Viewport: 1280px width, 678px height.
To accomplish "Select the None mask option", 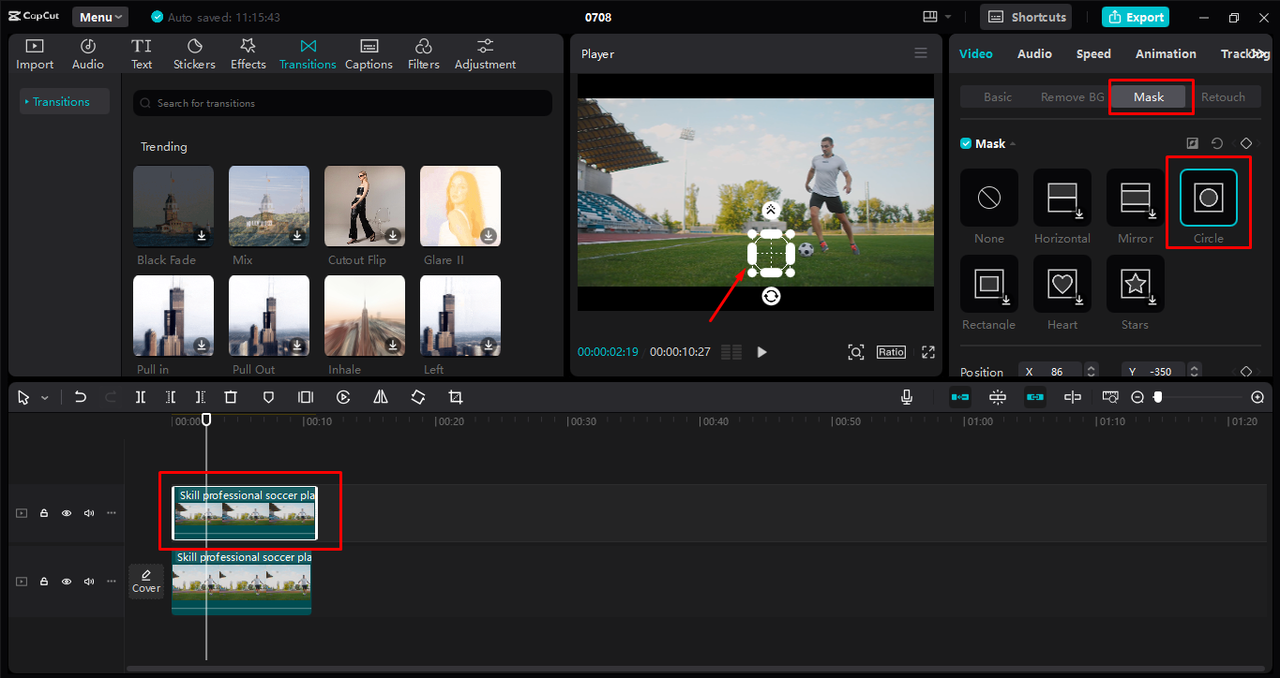I will [x=989, y=197].
